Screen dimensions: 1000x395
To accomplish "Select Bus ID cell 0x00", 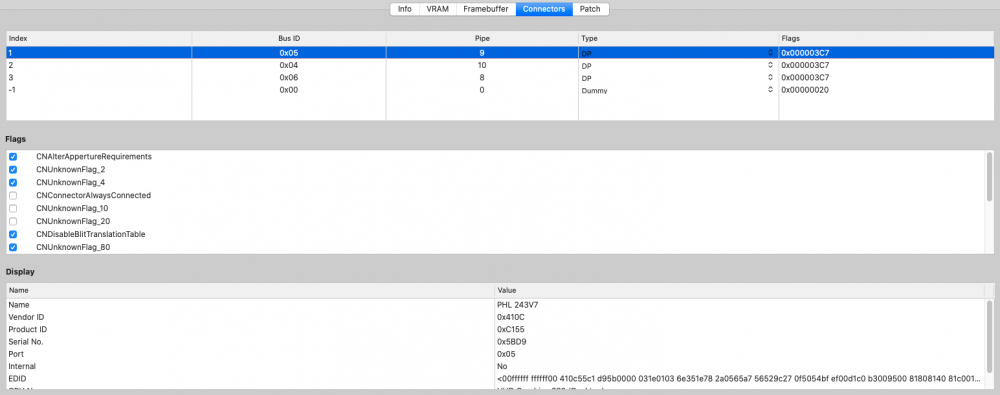I will click(x=289, y=90).
